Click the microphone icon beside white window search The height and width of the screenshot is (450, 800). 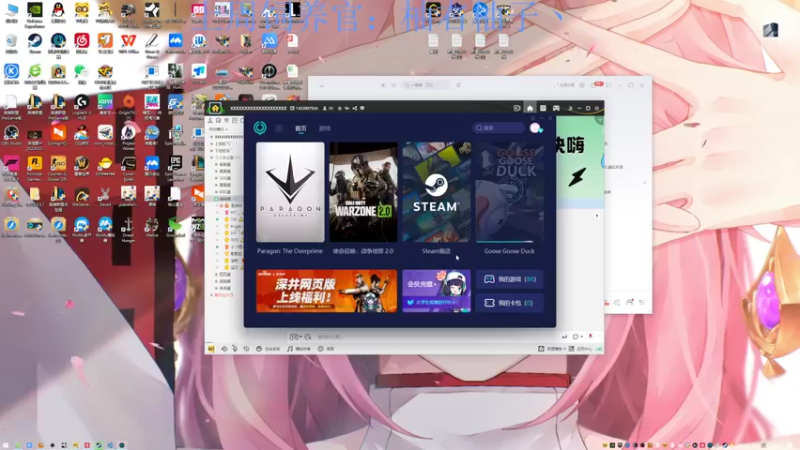point(458,85)
